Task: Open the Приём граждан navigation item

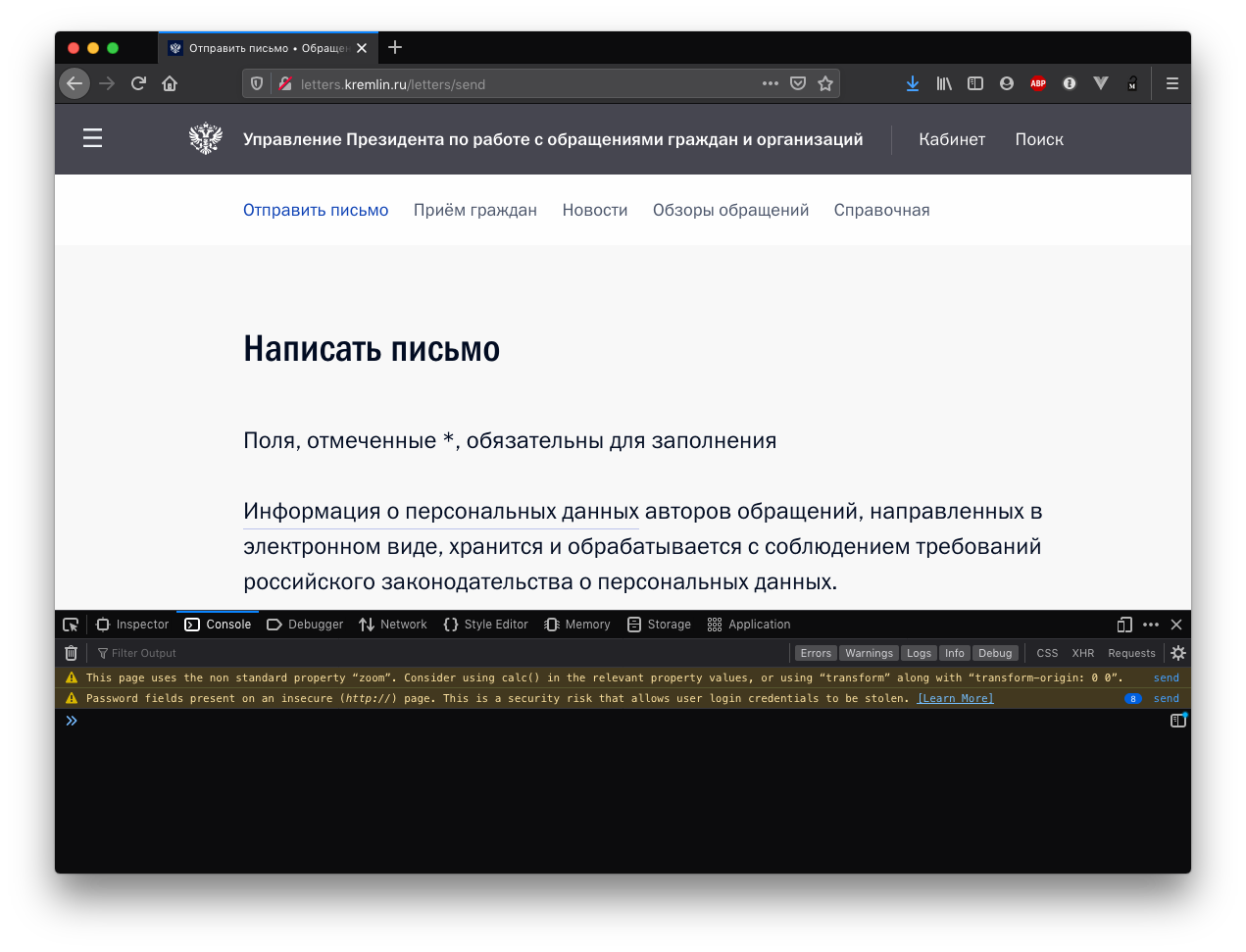Action: point(475,210)
